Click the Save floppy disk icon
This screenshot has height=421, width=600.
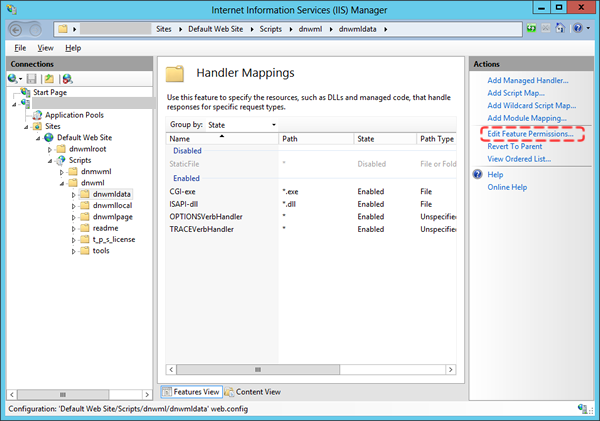(31, 79)
